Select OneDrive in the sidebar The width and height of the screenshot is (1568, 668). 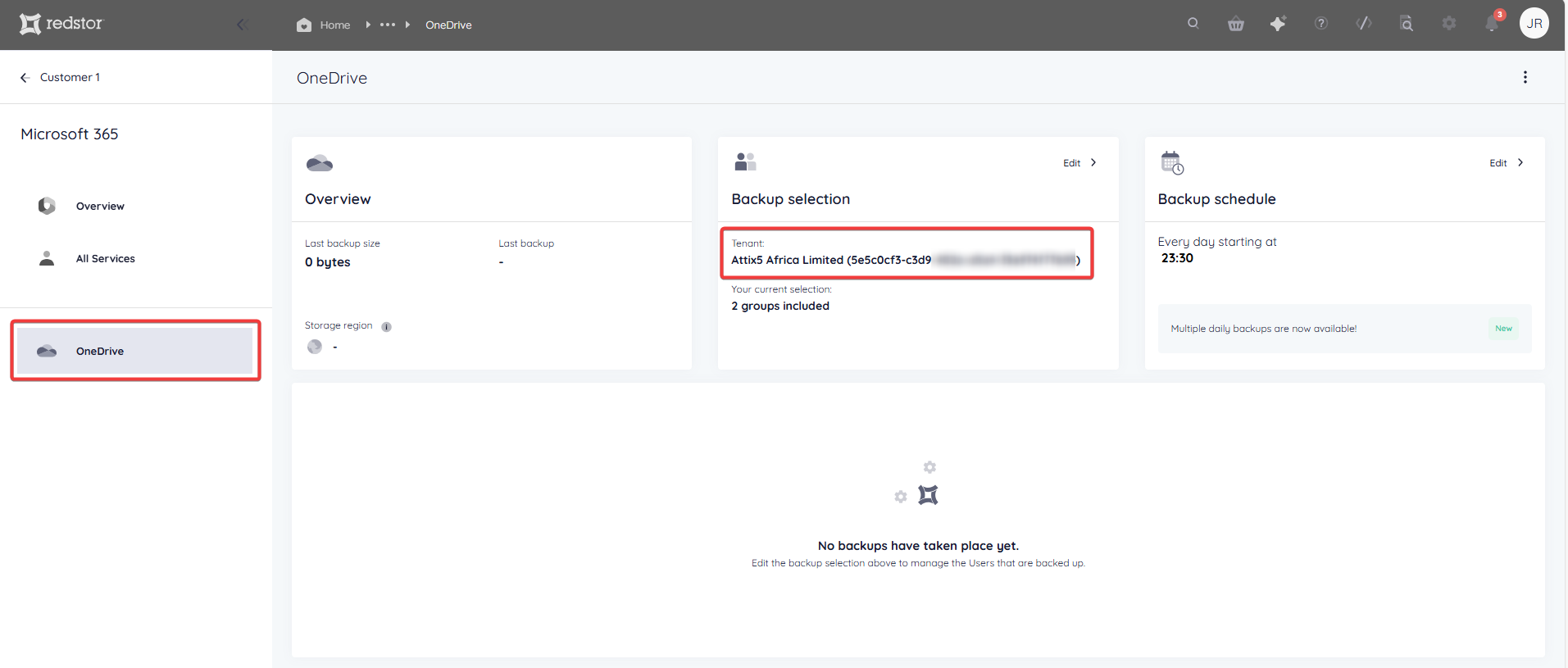pos(135,351)
